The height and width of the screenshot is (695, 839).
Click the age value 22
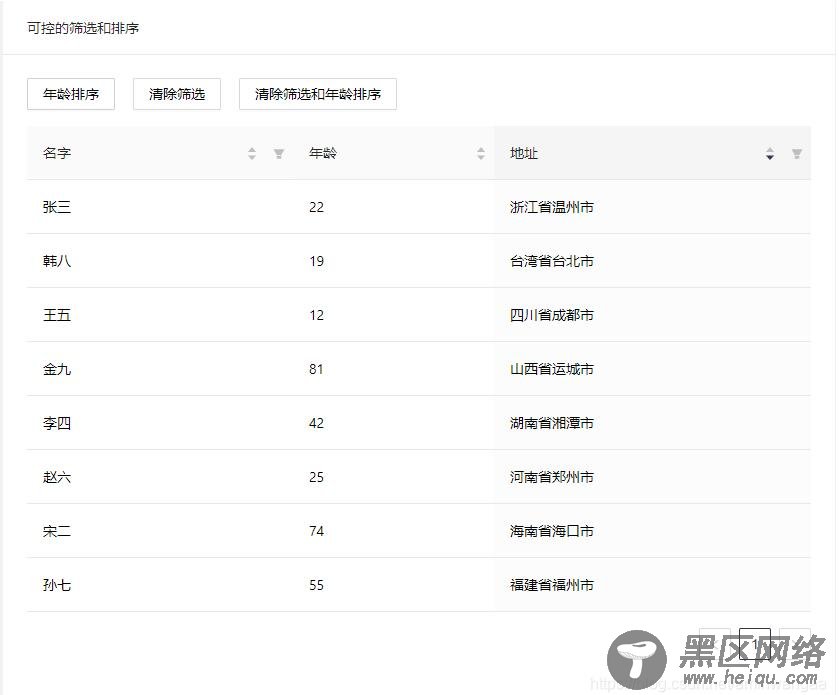pyautogui.click(x=316, y=207)
